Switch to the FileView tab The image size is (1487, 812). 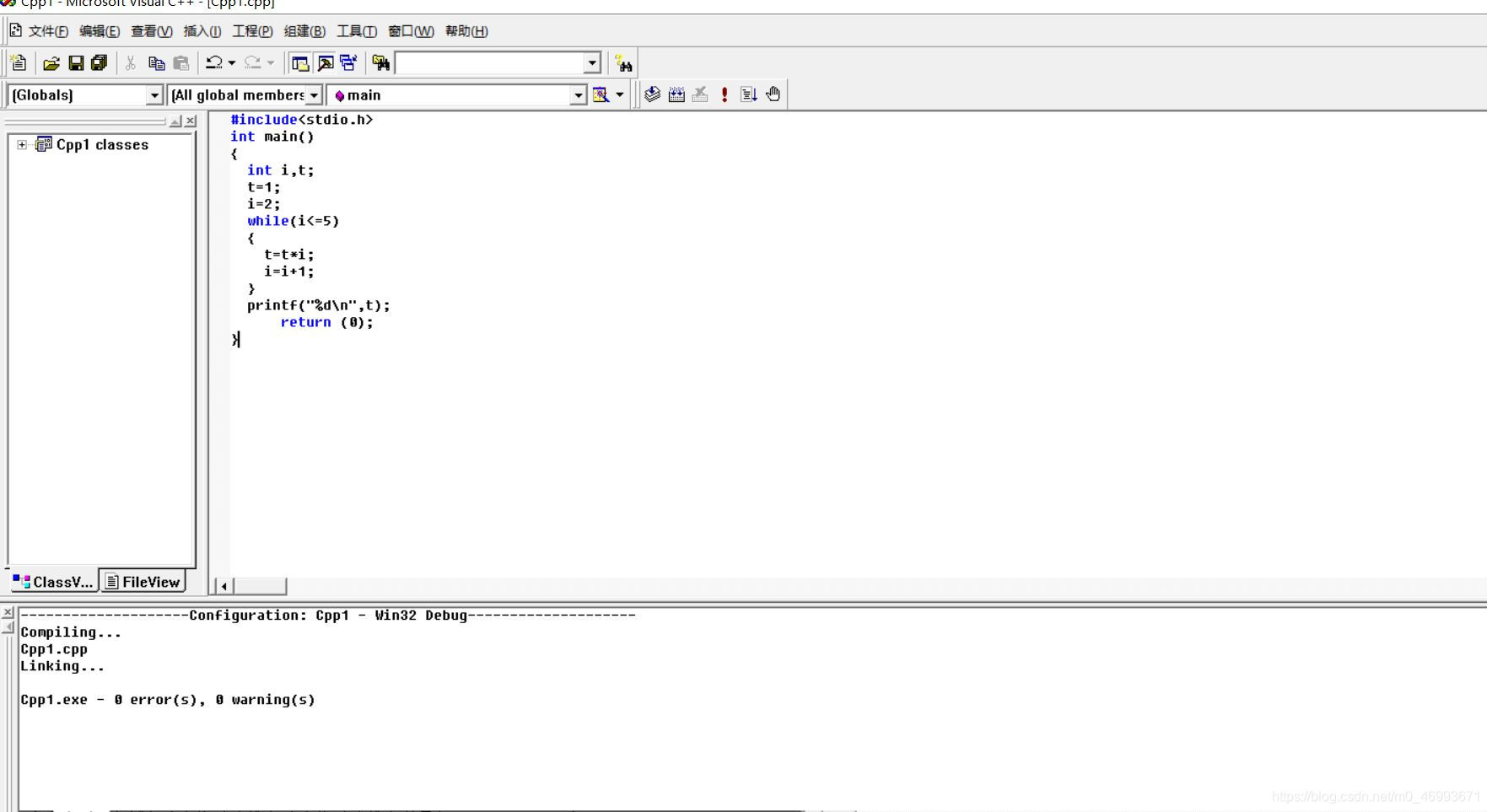pos(143,582)
